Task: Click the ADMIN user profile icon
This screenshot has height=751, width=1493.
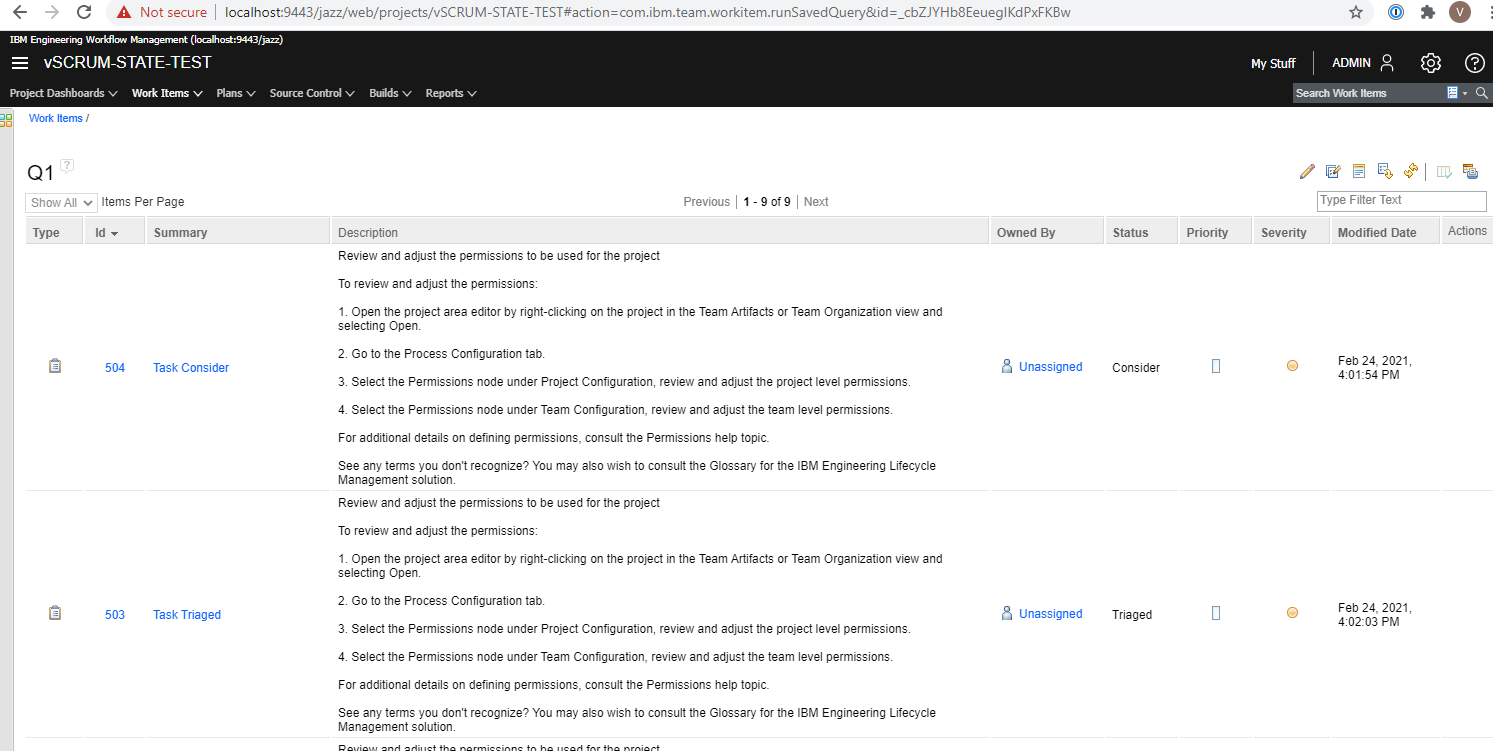Action: coord(1386,63)
